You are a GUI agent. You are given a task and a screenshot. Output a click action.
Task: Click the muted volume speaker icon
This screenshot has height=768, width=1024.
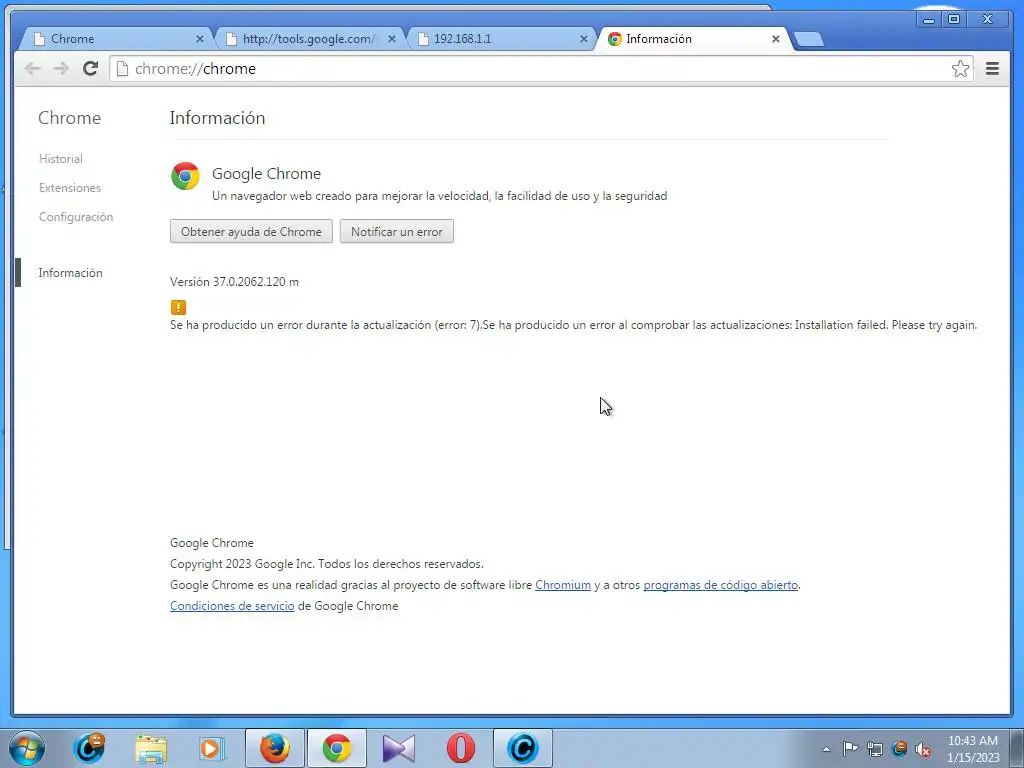(x=923, y=749)
